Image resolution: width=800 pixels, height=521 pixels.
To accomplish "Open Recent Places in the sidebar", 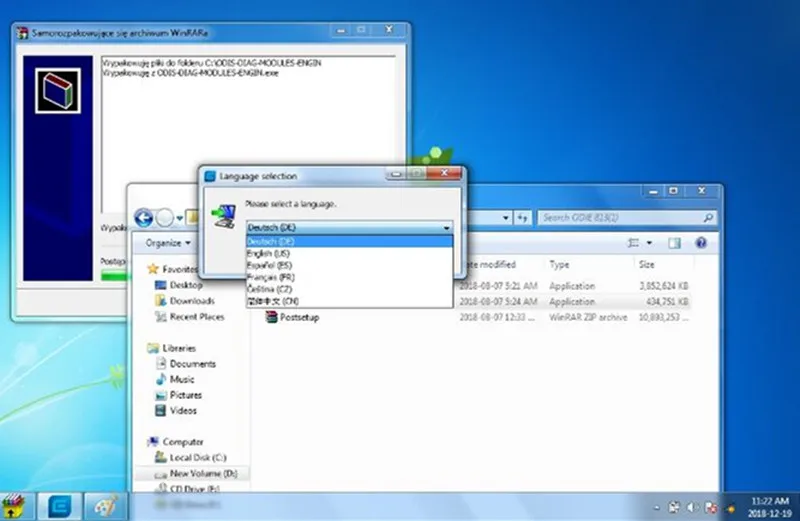I will [189, 316].
